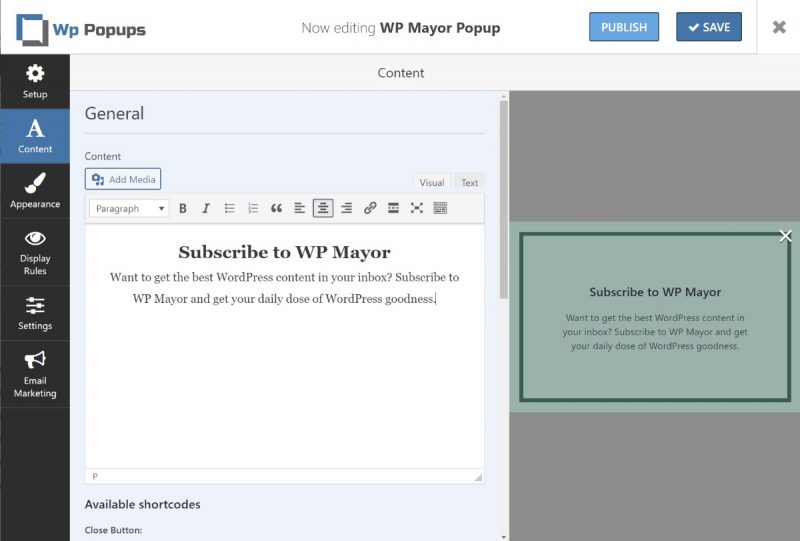Click the content panel vertical scrollbar
800x541 pixels.
point(504,199)
